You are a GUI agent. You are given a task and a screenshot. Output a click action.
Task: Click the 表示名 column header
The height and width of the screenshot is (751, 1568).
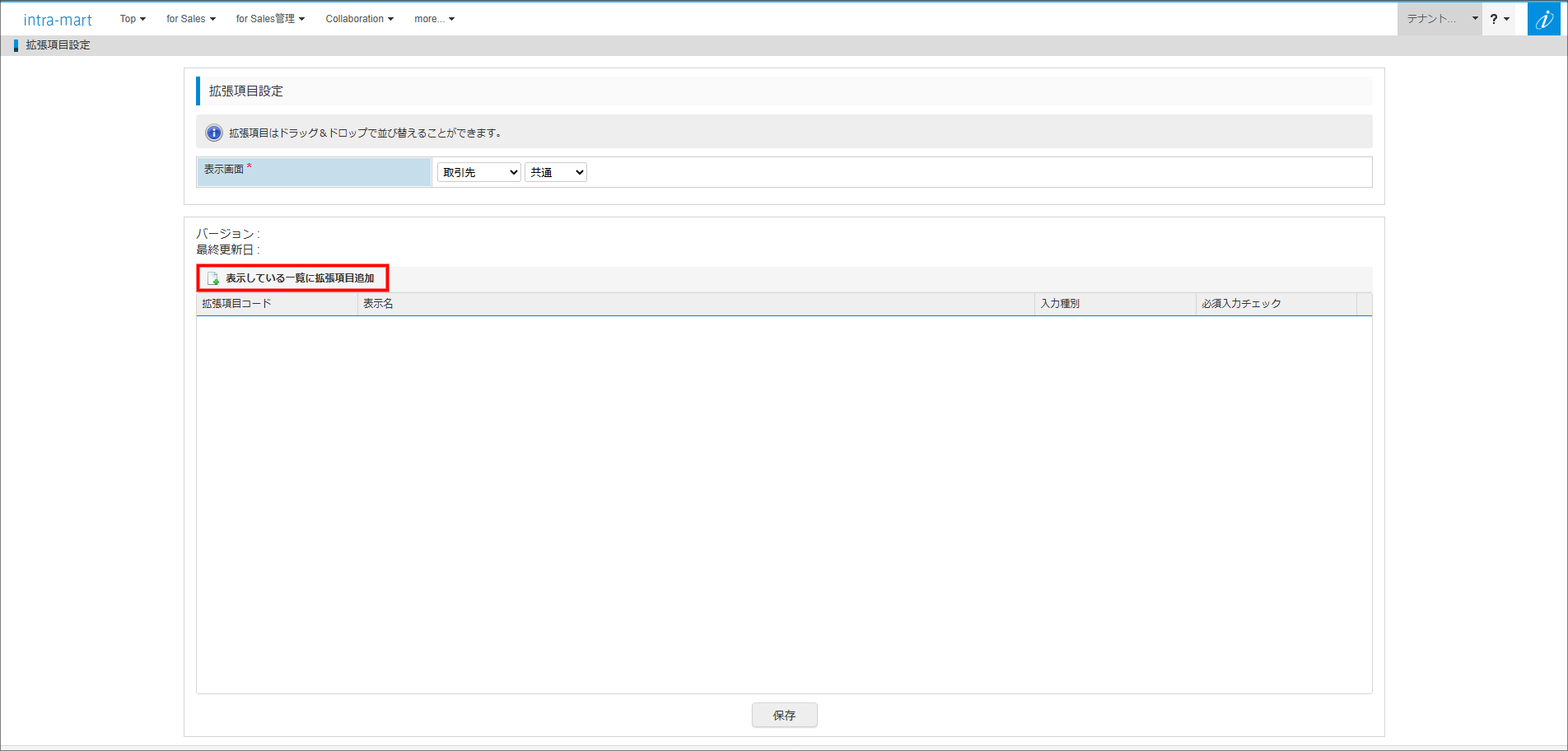(696, 304)
